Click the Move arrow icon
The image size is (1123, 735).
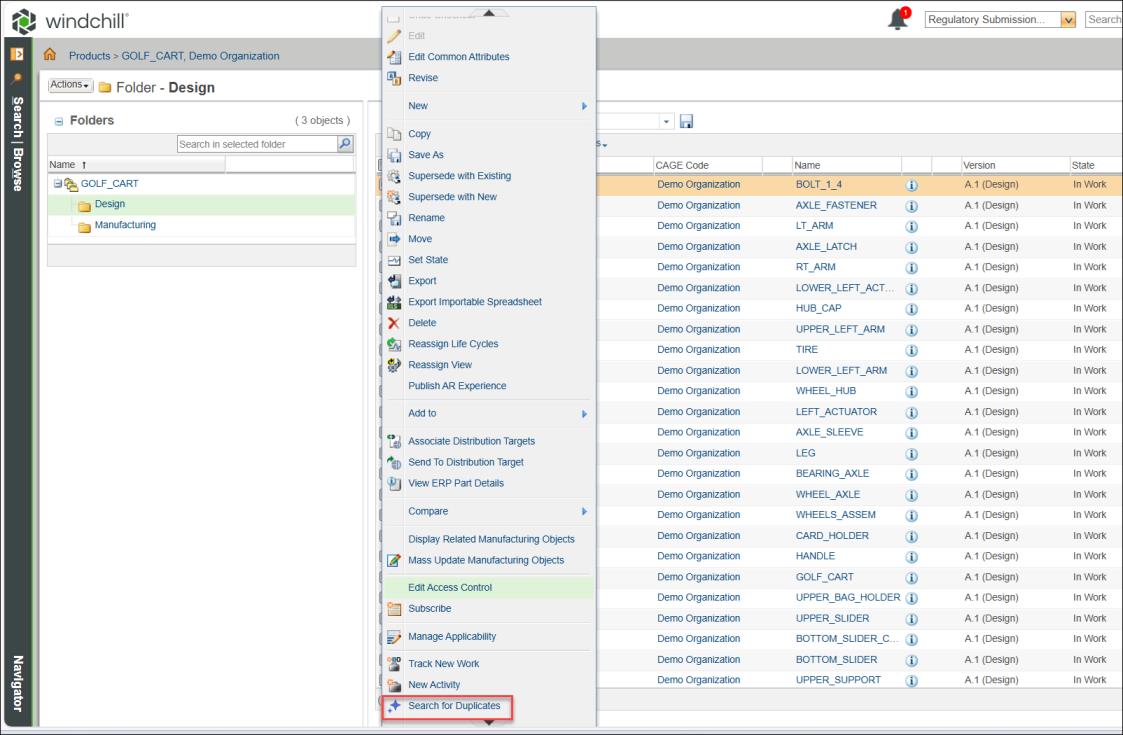pyautogui.click(x=394, y=239)
